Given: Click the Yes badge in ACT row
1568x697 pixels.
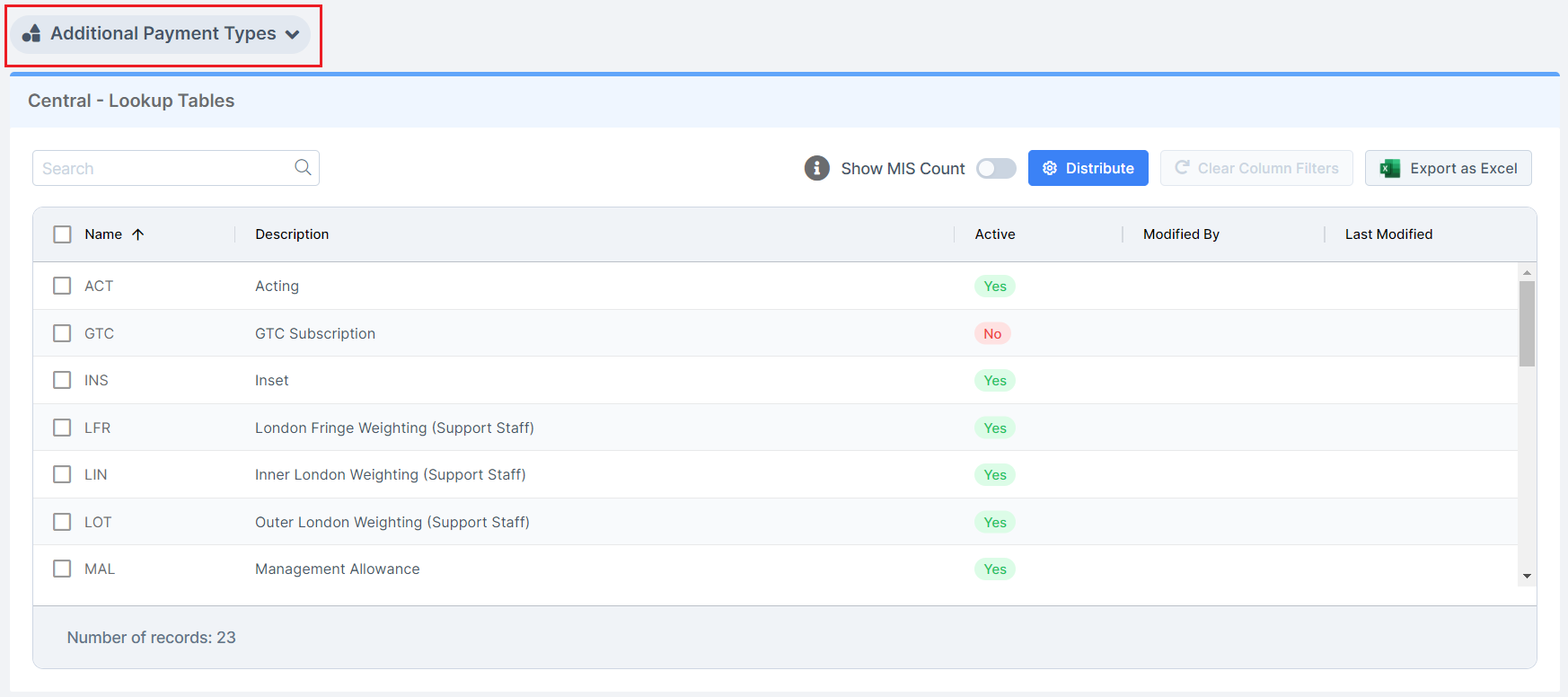Looking at the screenshot, I should point(995,286).
